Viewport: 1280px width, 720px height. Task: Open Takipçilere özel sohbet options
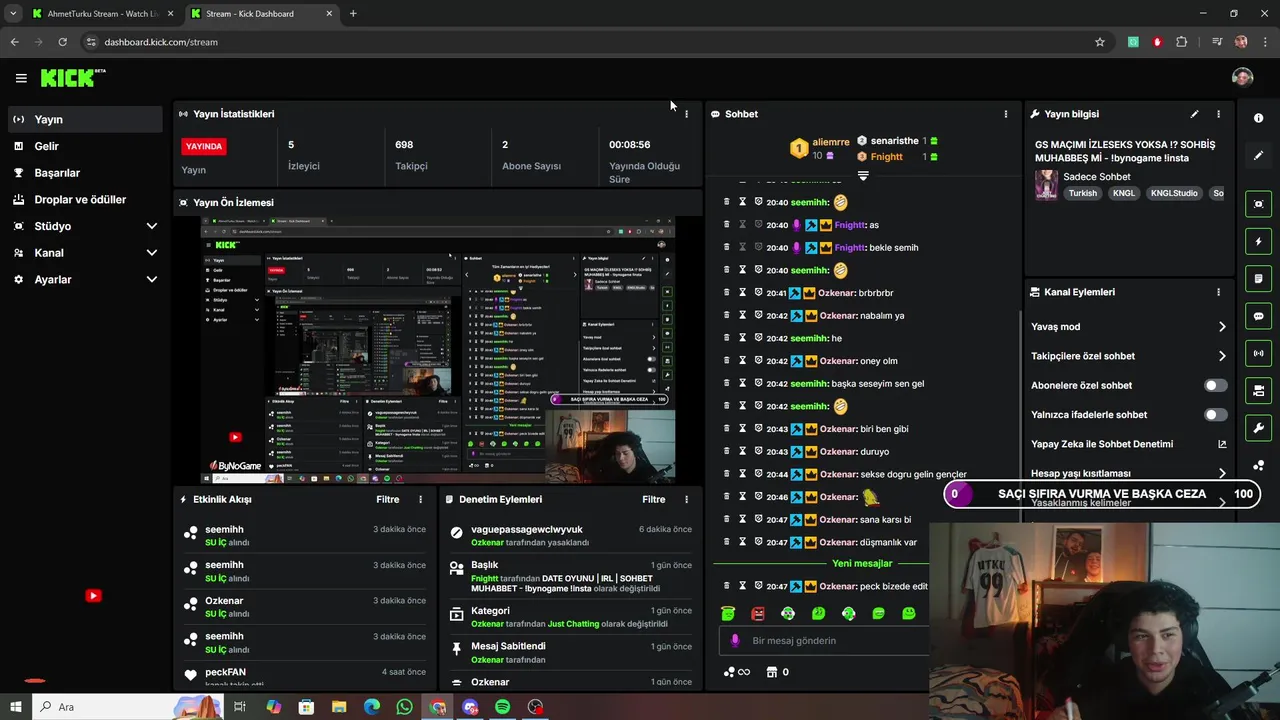click(x=1128, y=356)
